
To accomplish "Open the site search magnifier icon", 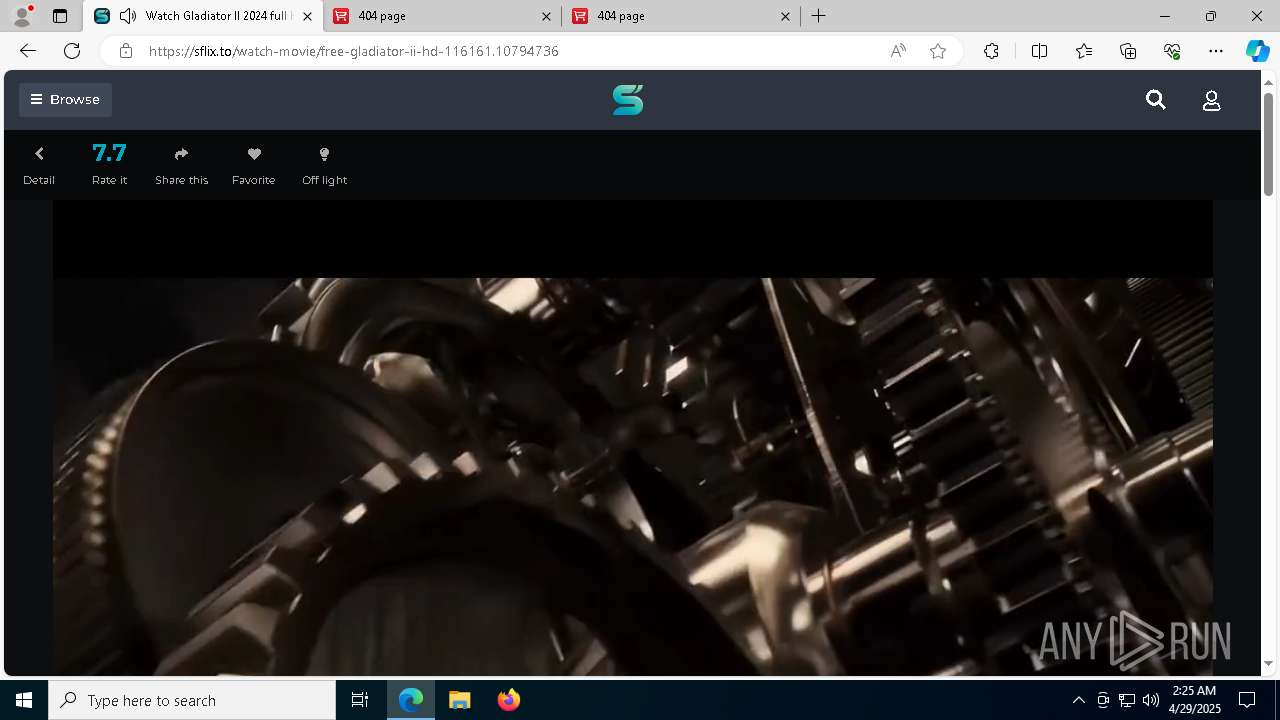I will 1156,100.
